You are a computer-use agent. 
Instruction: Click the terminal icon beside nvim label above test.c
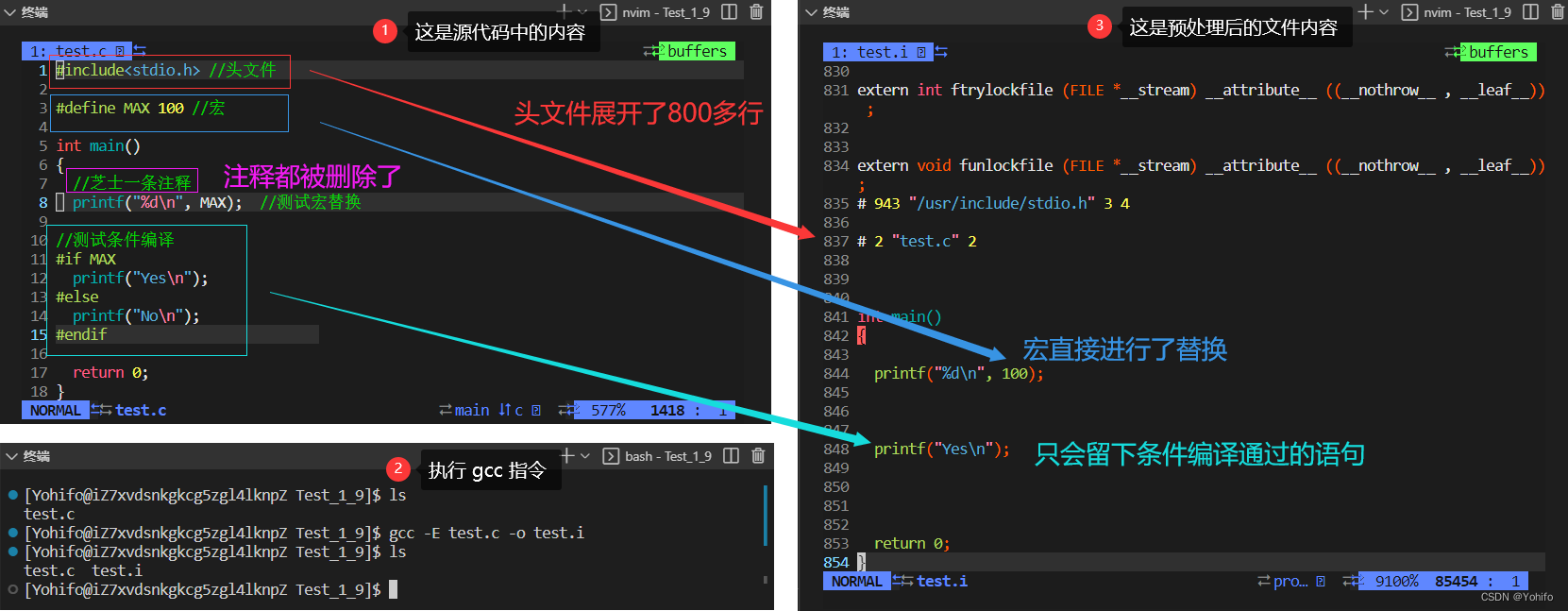click(609, 12)
